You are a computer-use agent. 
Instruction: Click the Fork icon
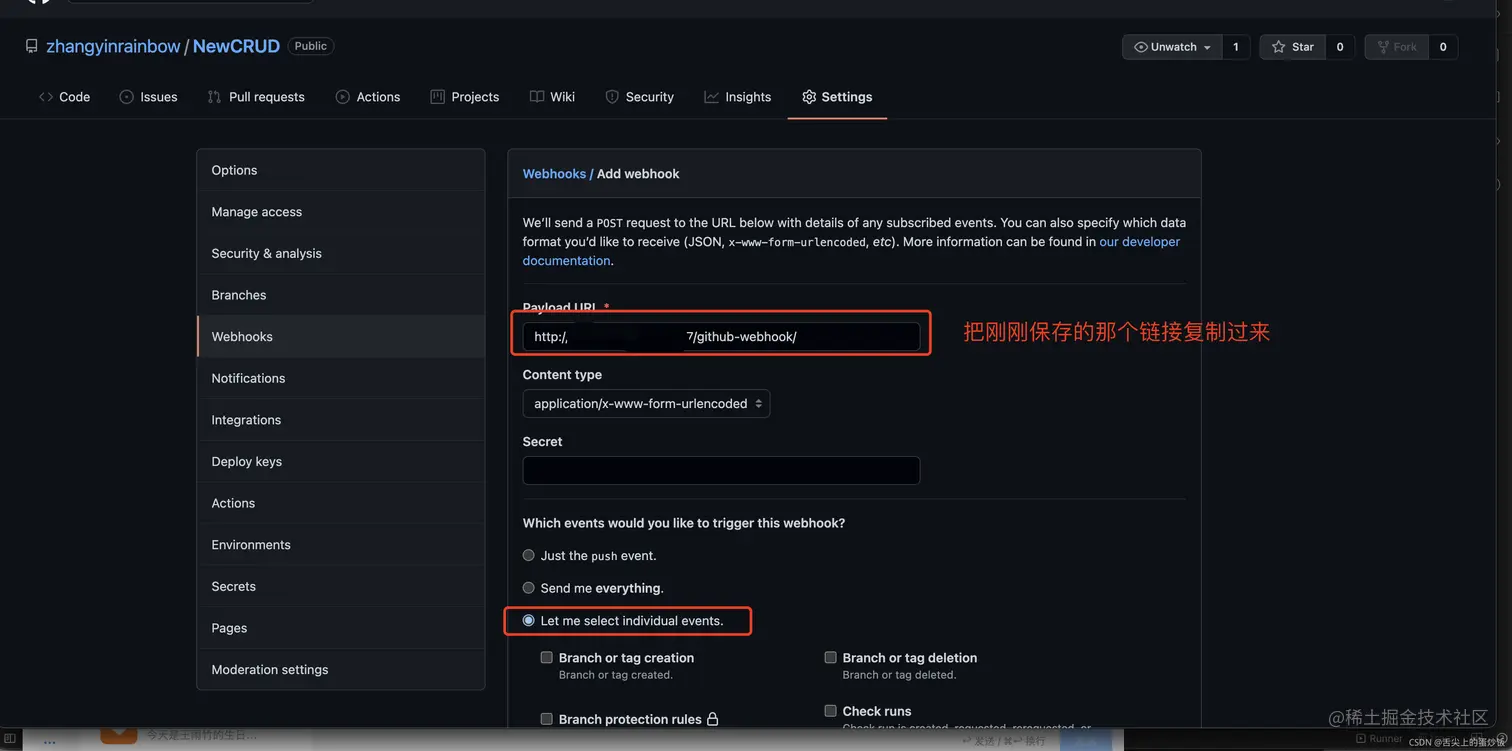pos(1383,47)
